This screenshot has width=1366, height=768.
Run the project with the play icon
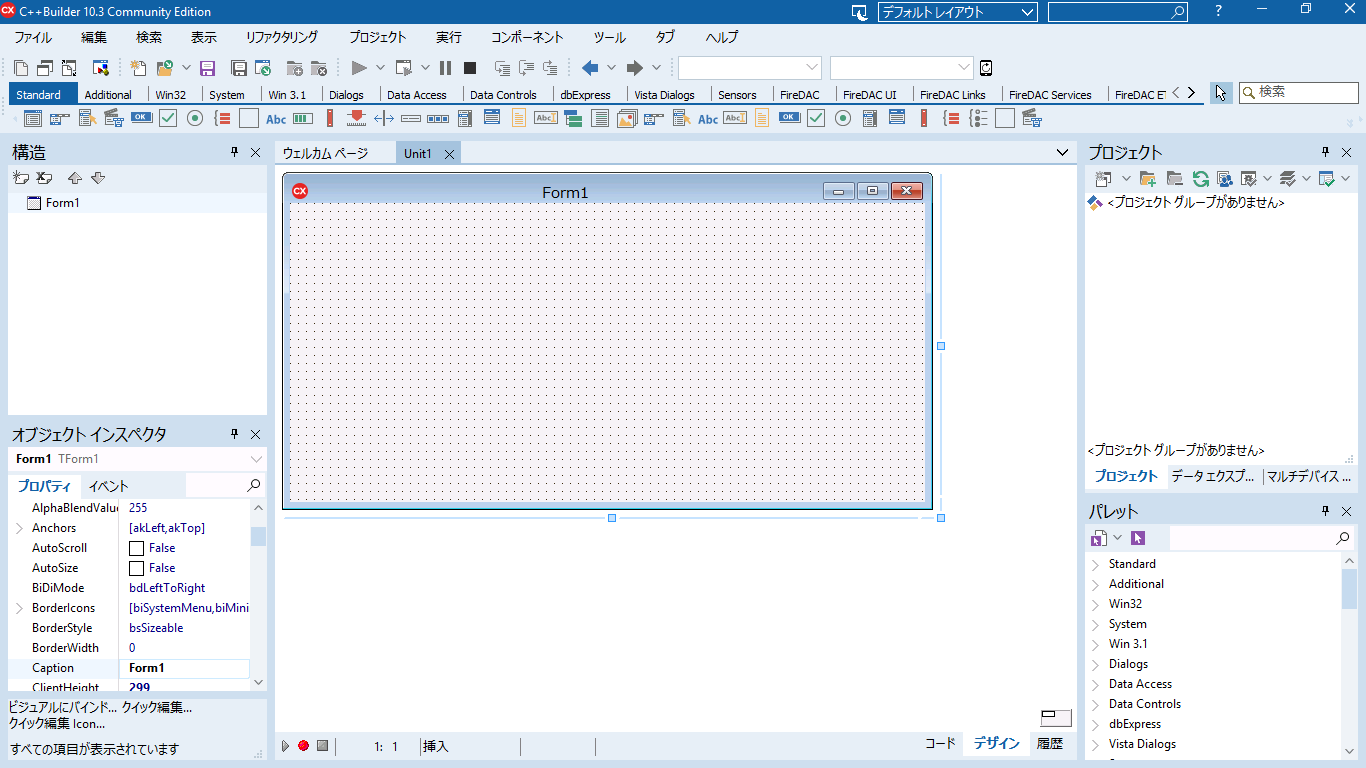pyautogui.click(x=359, y=68)
